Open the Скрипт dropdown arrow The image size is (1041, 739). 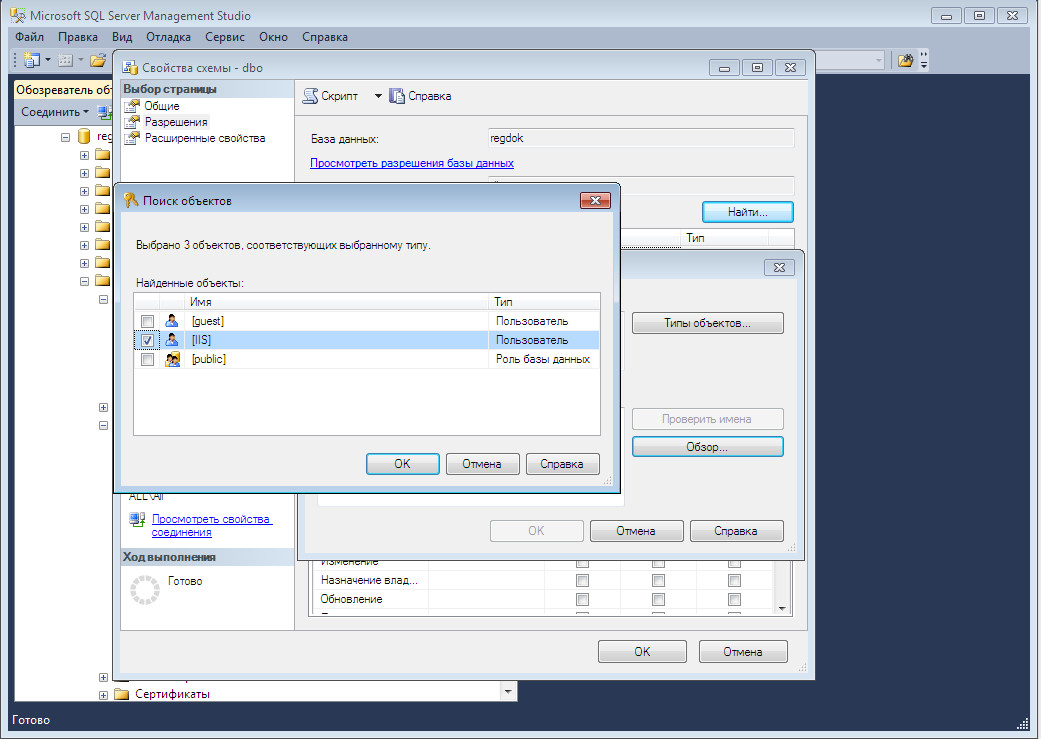pyautogui.click(x=378, y=96)
